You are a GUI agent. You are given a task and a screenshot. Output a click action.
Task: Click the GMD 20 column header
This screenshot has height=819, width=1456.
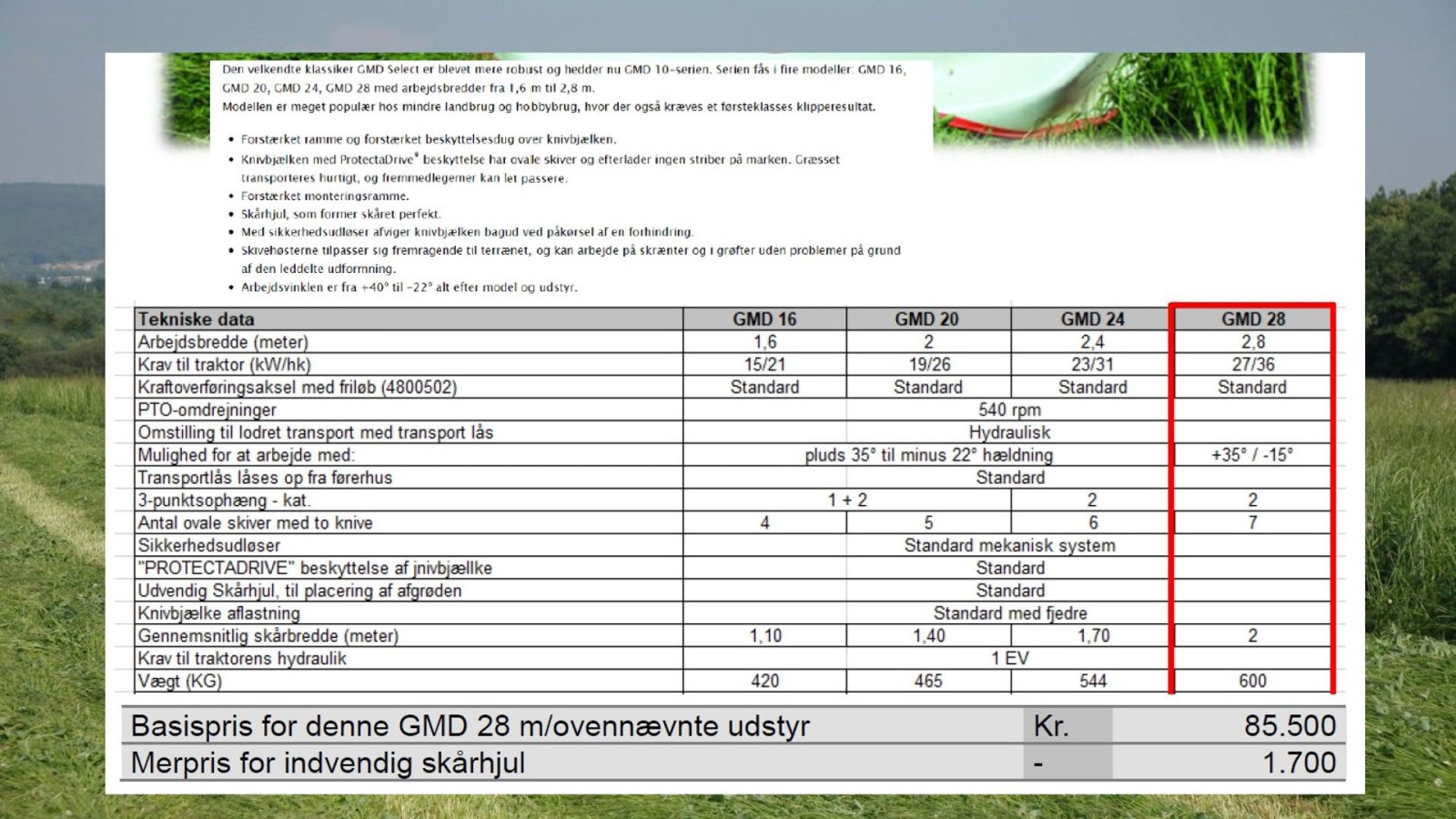(x=926, y=319)
